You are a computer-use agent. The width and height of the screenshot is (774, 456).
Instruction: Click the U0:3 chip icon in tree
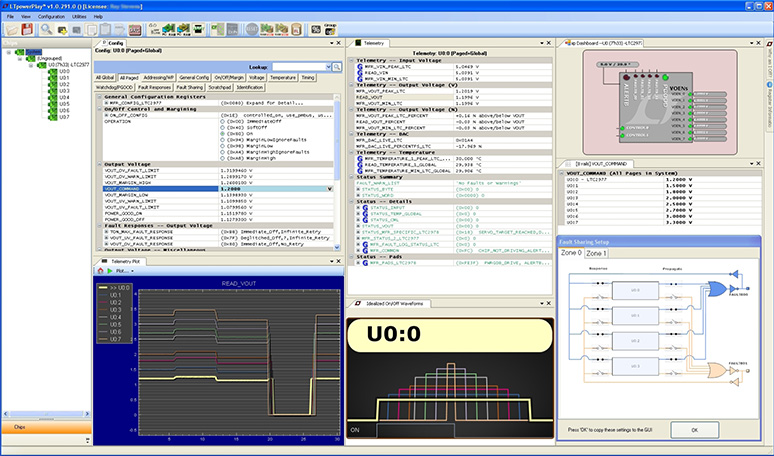(x=53, y=90)
